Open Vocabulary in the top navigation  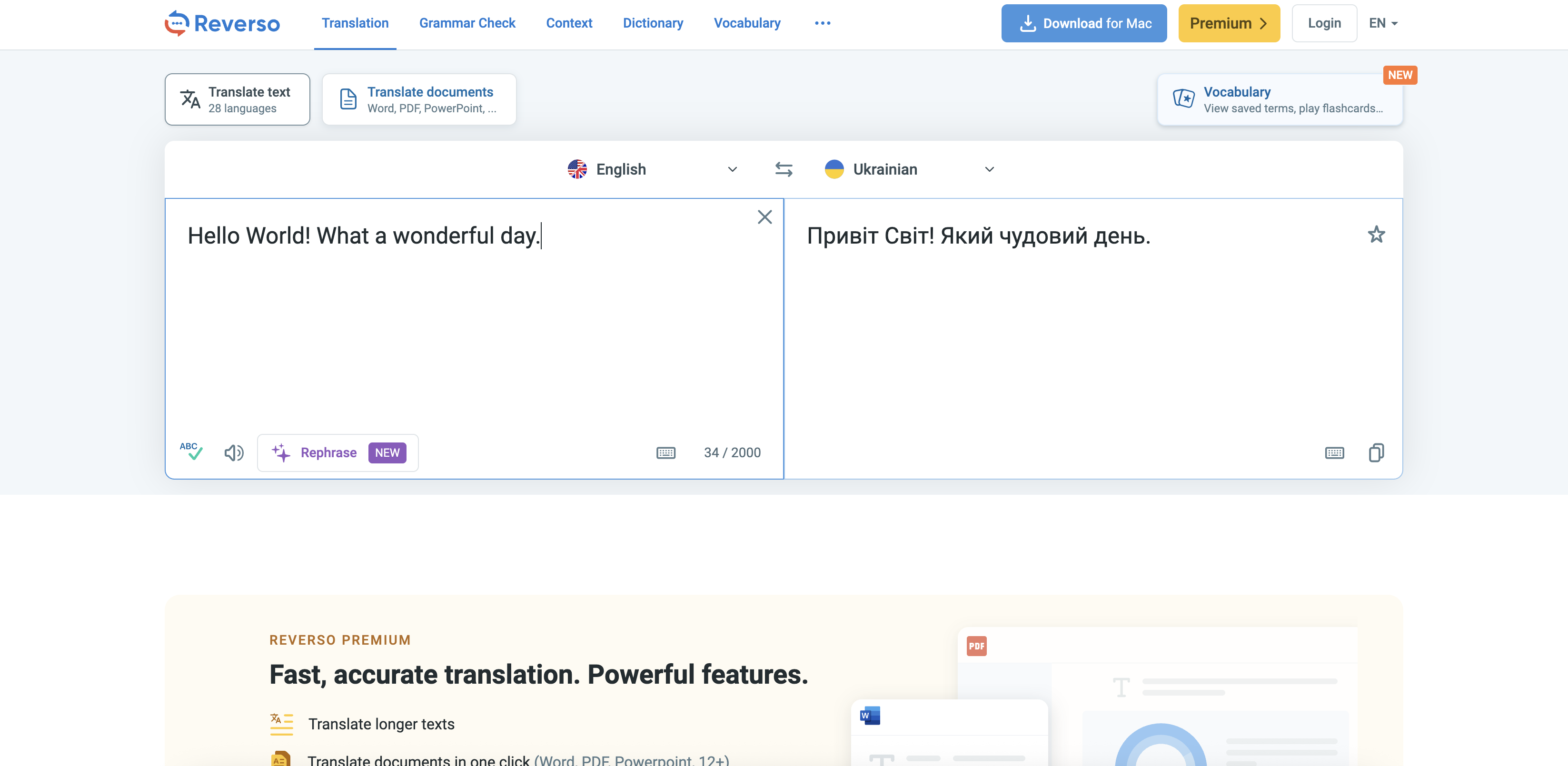coord(747,23)
